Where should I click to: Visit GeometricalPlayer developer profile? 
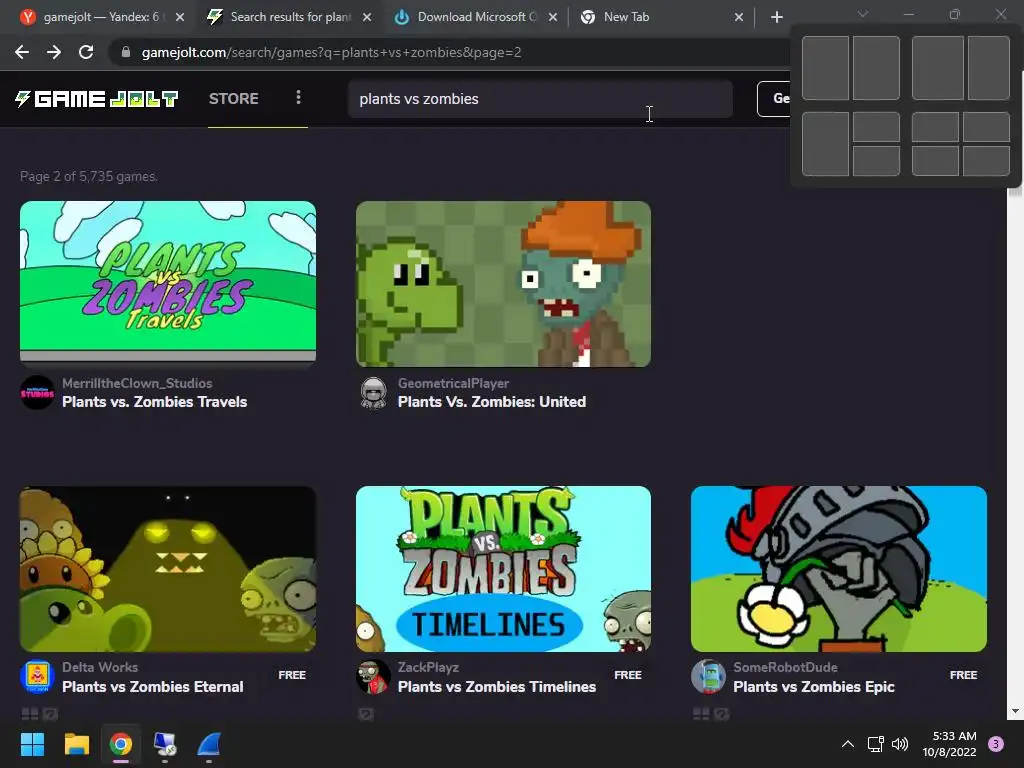[x=453, y=383]
